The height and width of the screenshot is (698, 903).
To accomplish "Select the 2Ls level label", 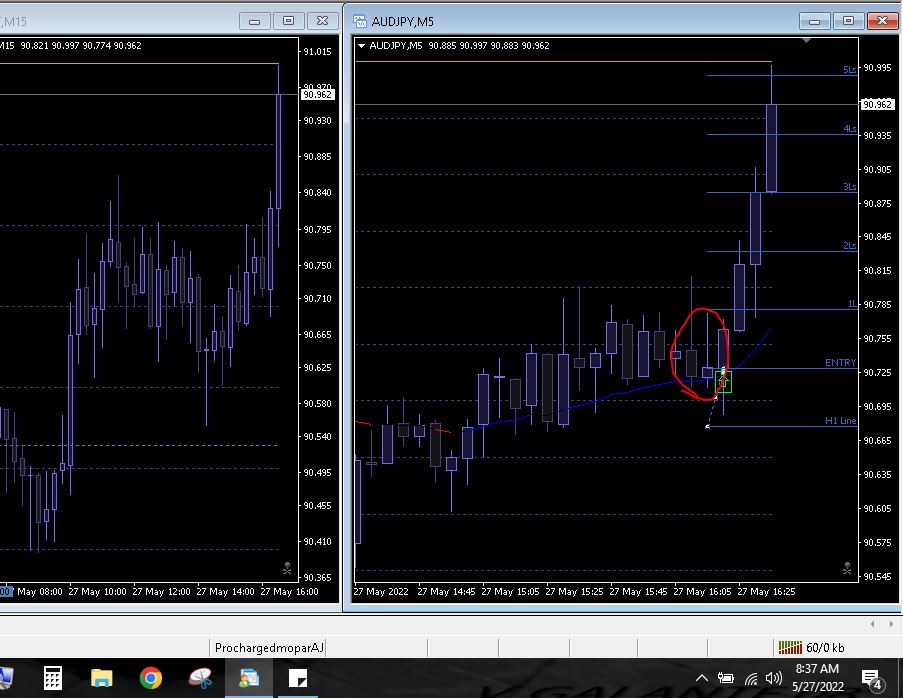I will click(849, 245).
